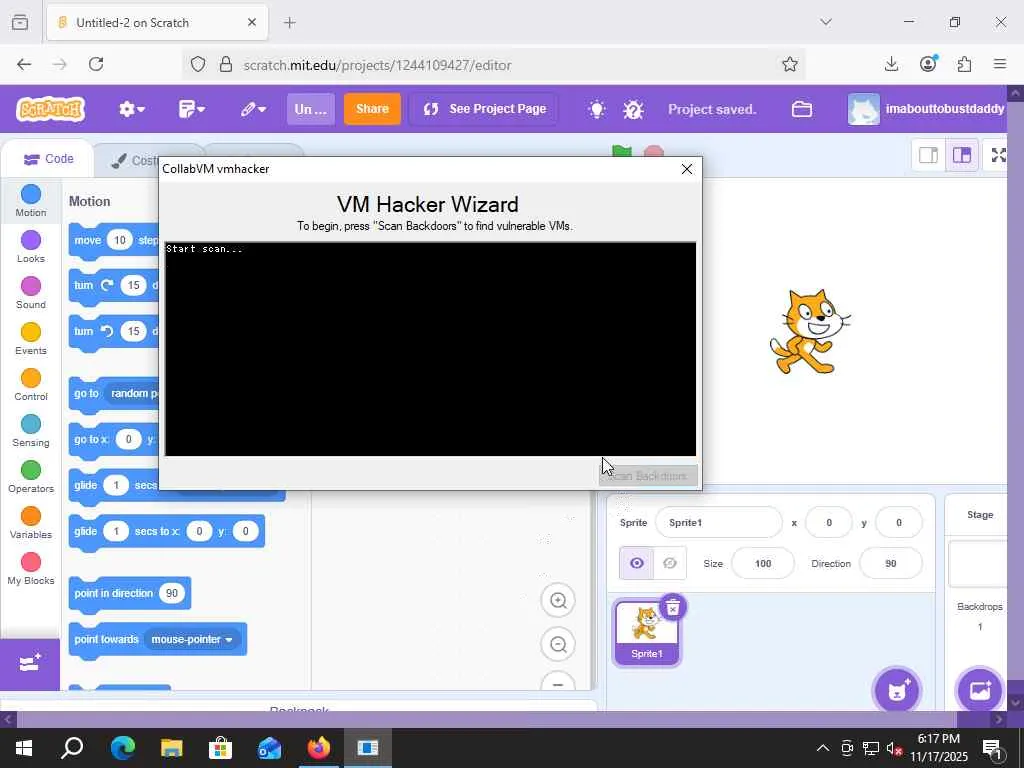Switch to large stage layout
The image size is (1024, 768).
tap(961, 155)
